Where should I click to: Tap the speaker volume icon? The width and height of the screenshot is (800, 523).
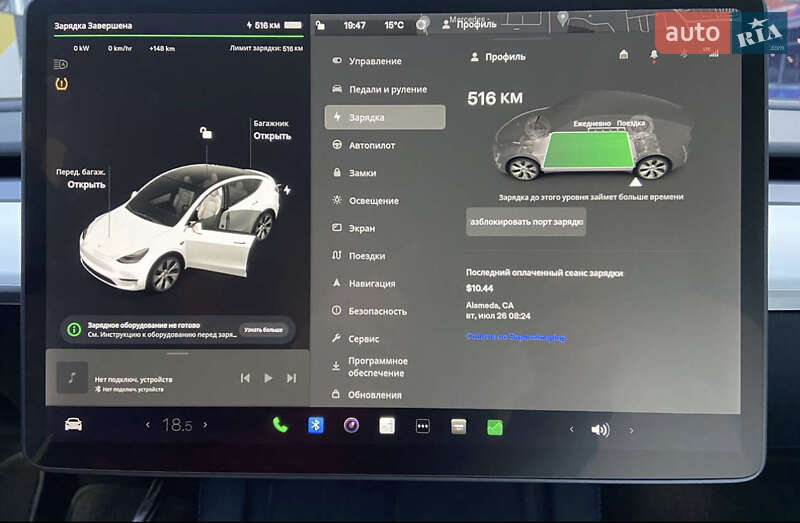[x=600, y=430]
